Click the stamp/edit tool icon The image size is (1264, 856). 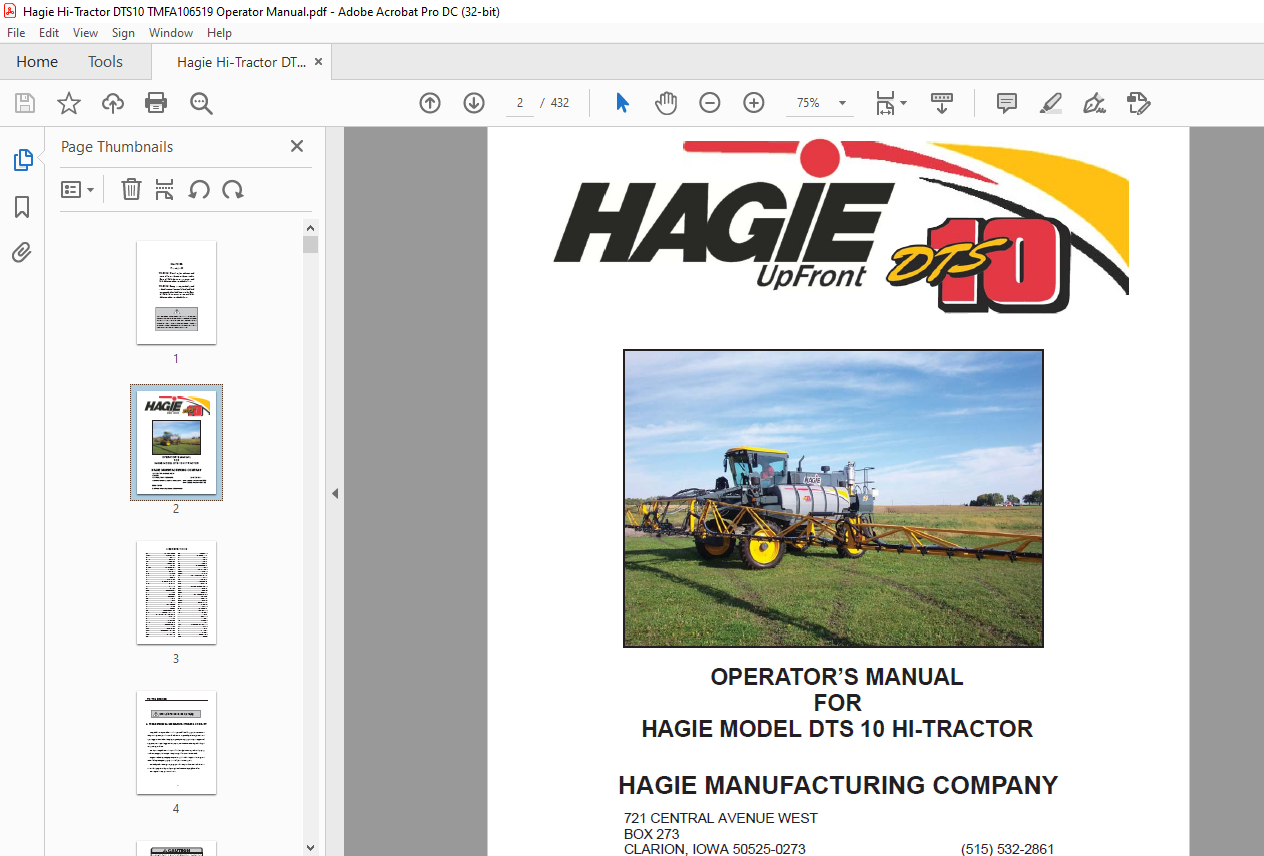(x=1138, y=103)
